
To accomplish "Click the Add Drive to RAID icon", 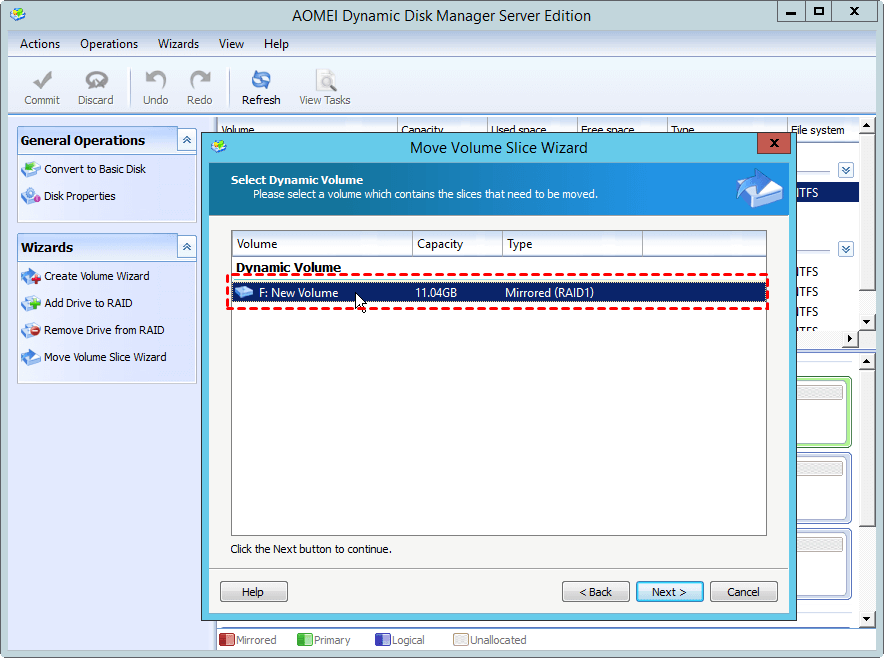I will pyautogui.click(x=30, y=303).
